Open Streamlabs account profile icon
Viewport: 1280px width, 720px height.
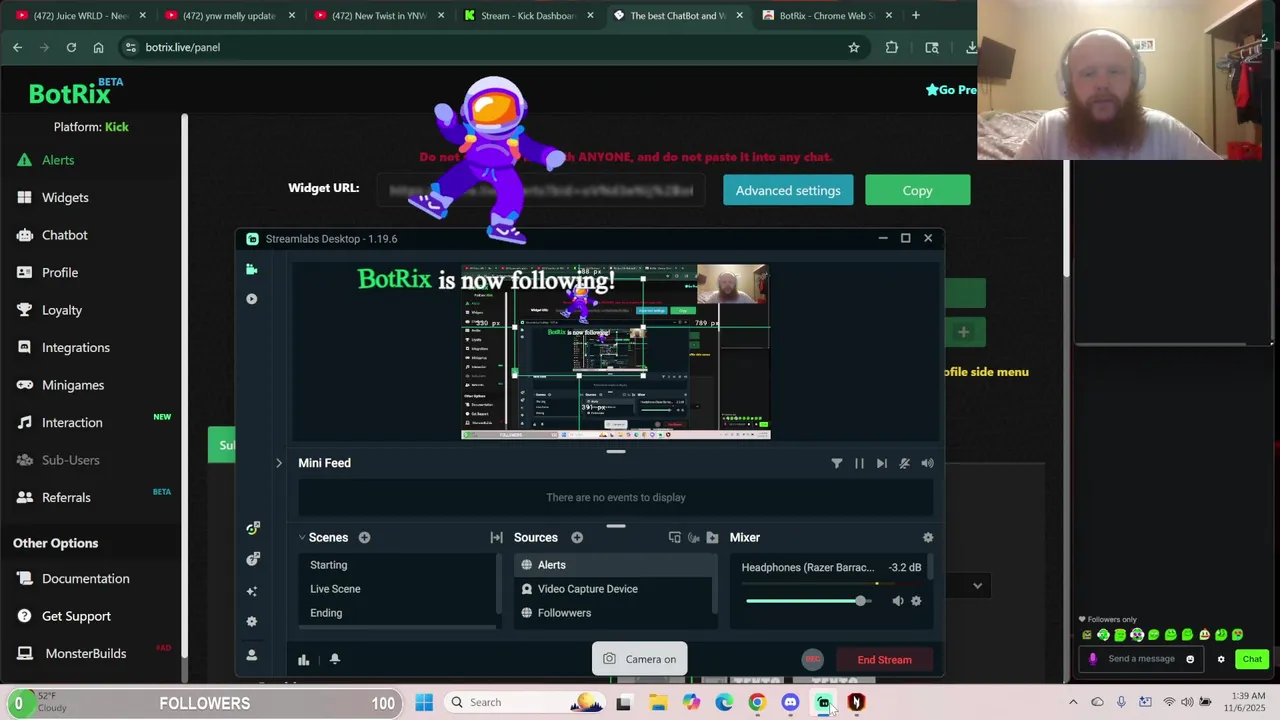pos(252,655)
